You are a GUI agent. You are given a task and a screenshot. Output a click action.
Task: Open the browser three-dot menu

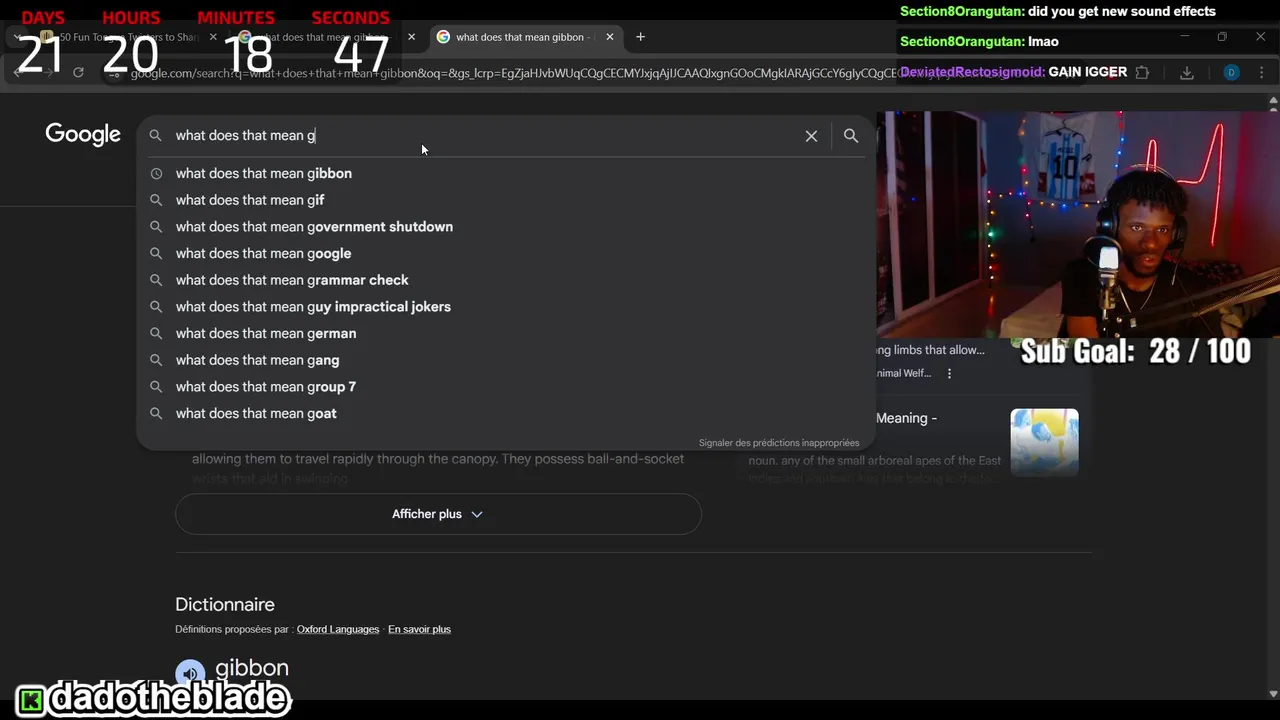tap(1264, 72)
